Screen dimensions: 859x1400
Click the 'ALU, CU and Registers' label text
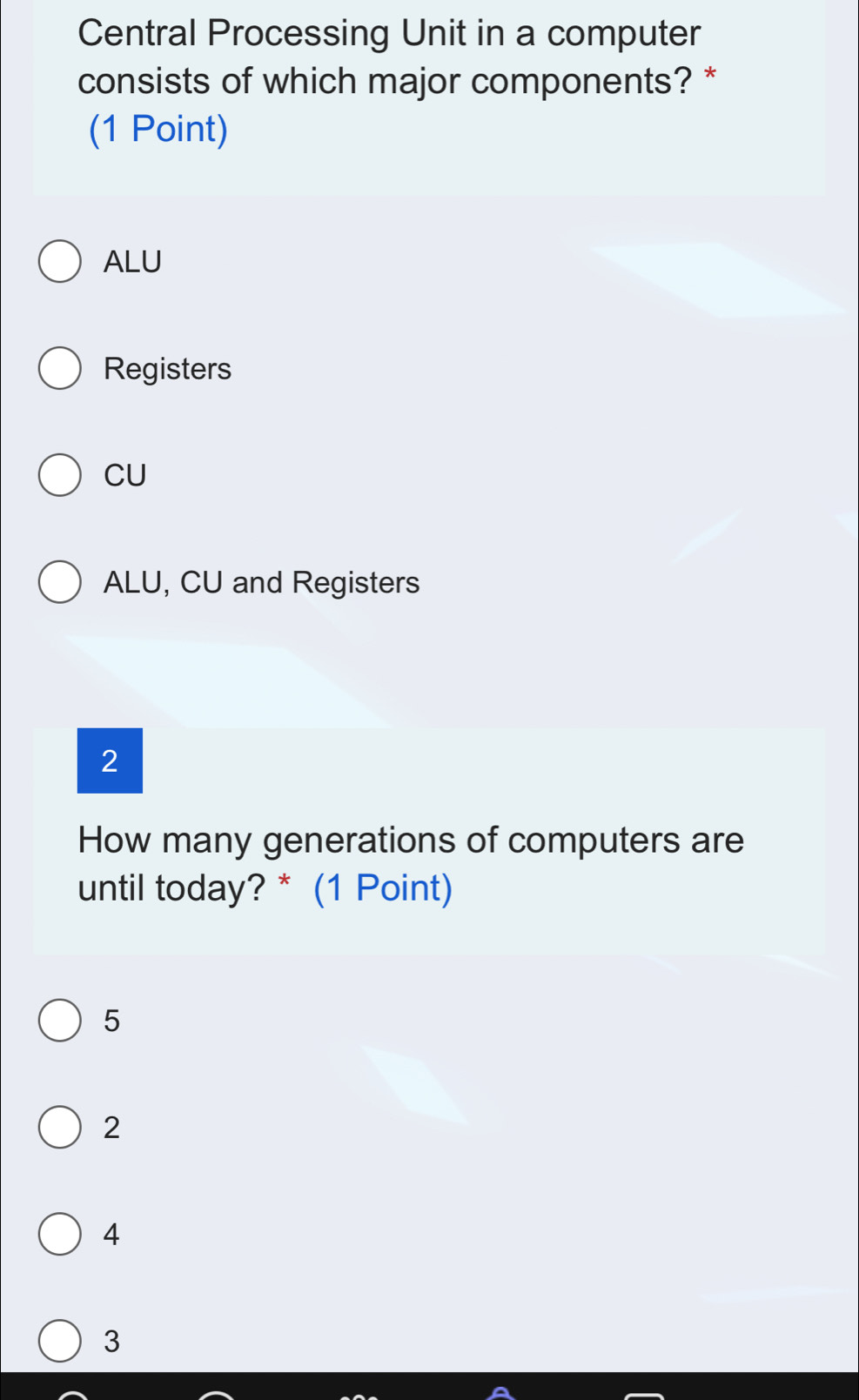tap(261, 582)
